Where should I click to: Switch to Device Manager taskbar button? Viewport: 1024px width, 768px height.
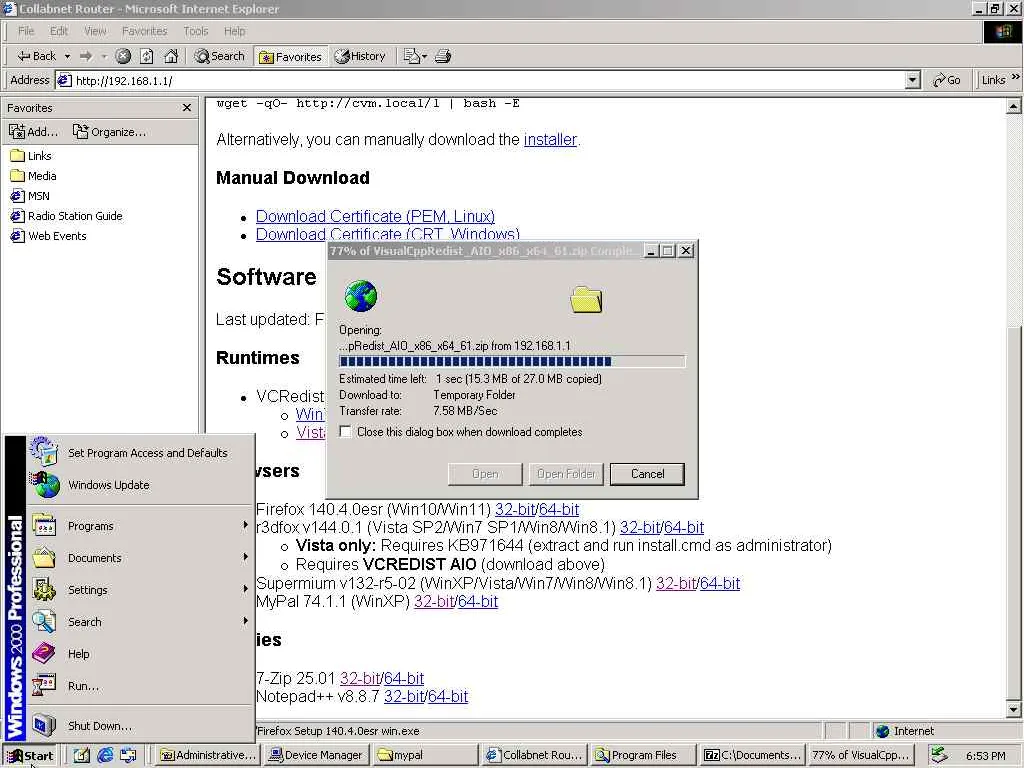[317, 755]
